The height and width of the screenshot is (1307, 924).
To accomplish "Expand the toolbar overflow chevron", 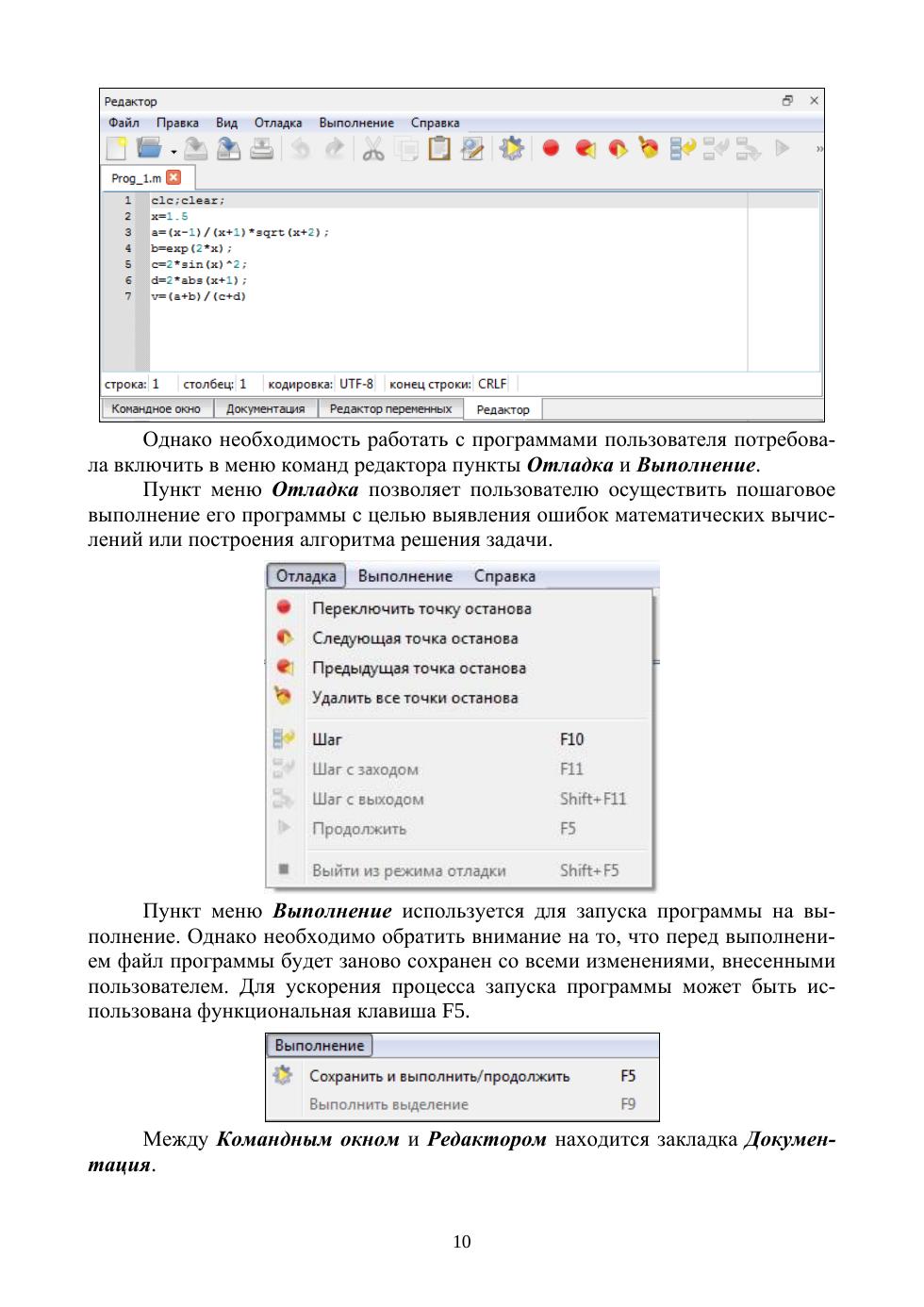I will point(818,149).
